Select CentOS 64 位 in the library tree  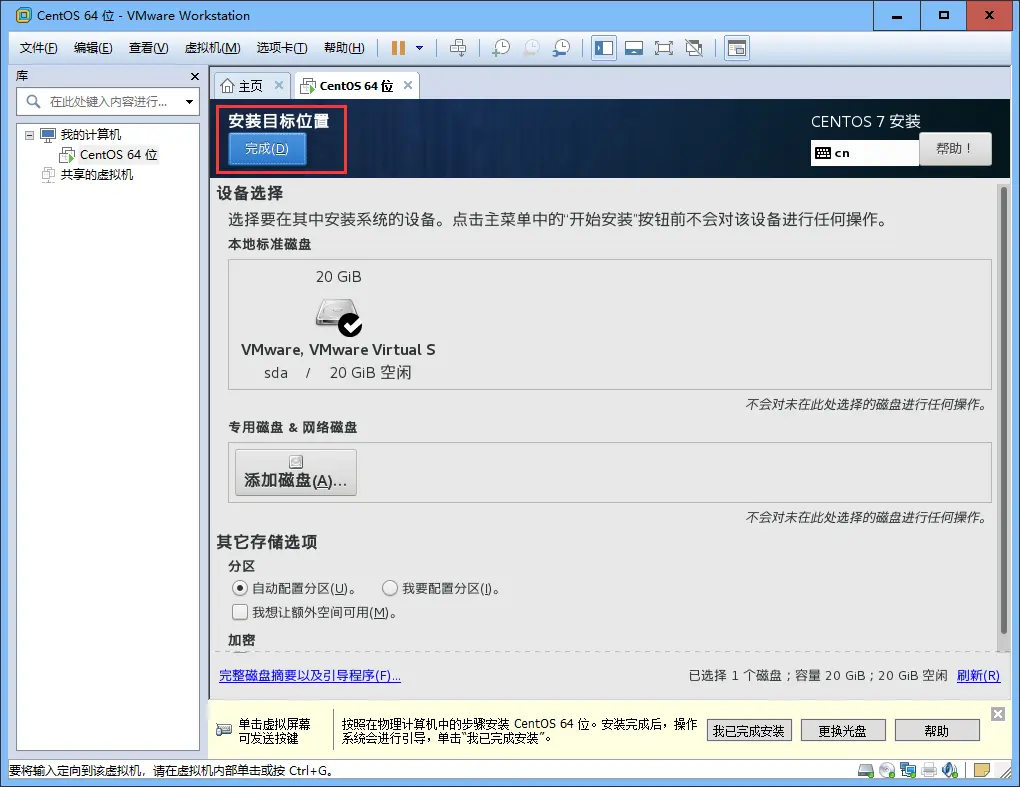click(x=118, y=155)
